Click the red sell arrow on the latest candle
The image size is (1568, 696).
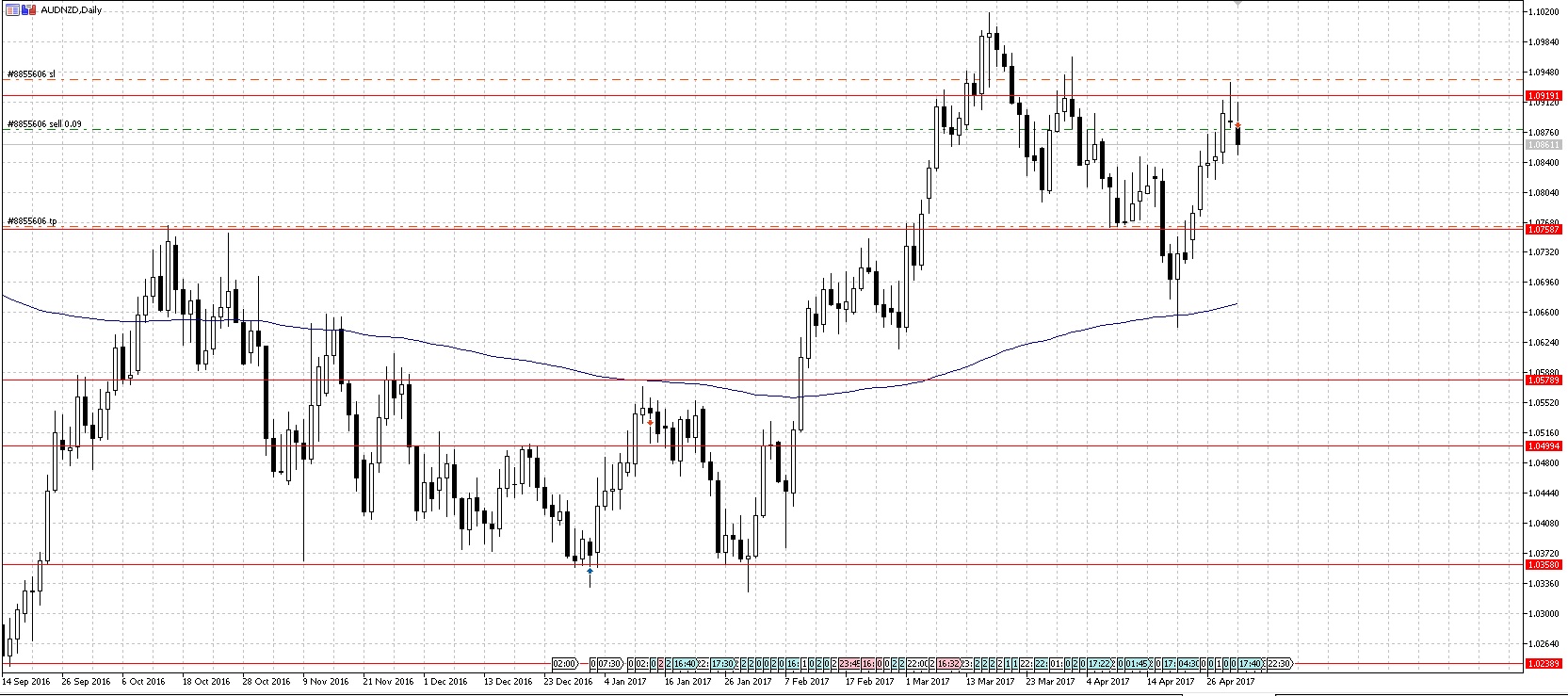(x=1237, y=124)
